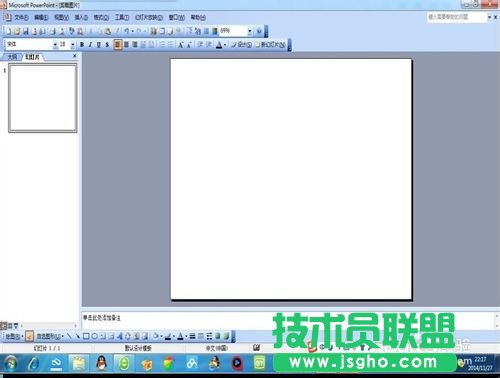
Task: Open the AutoShapes (自选图形) dropdown
Action: tap(50, 336)
